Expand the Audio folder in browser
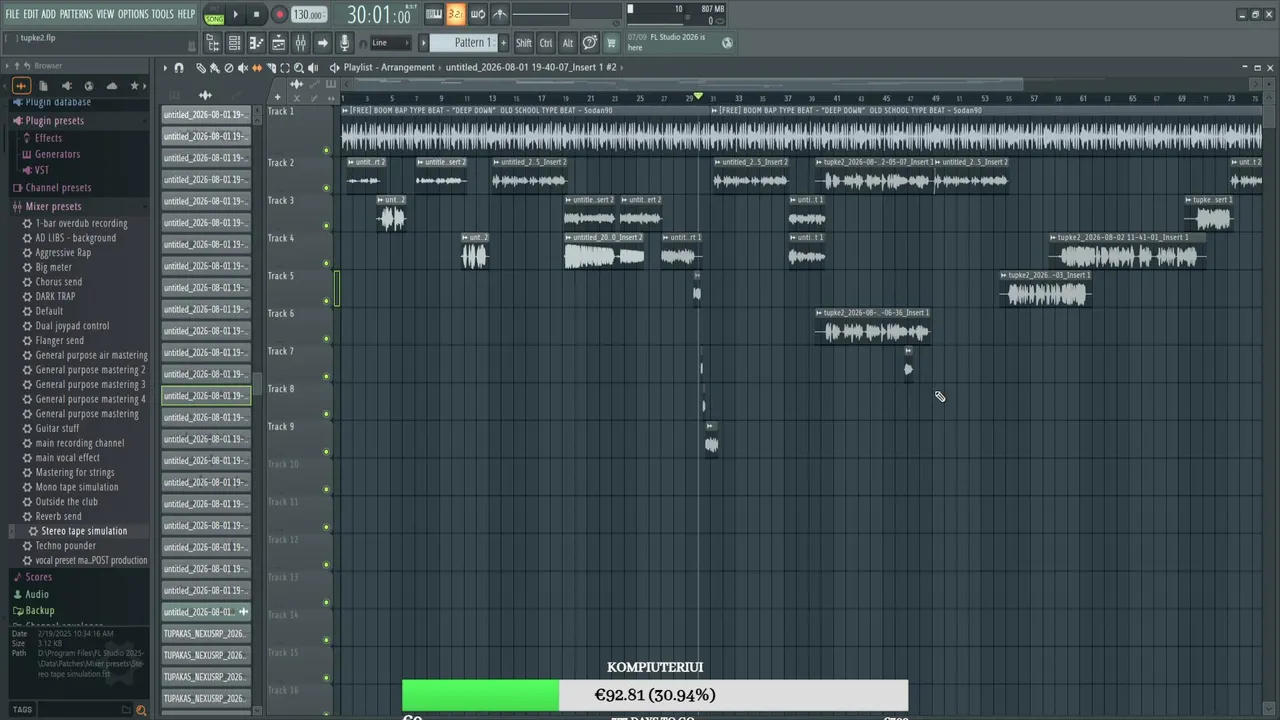Screen dimensions: 1280x720 pyautogui.click(x=36, y=594)
